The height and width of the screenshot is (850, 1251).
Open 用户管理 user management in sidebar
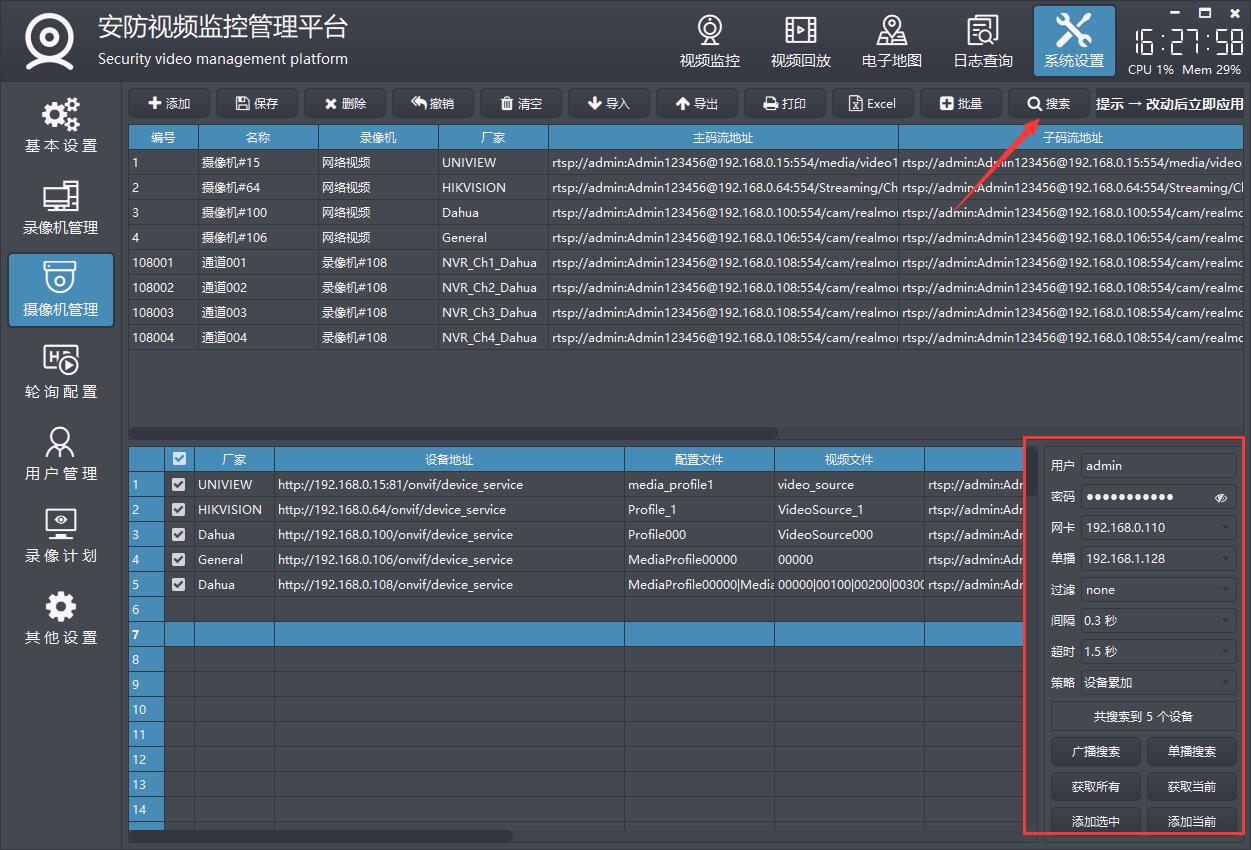pos(61,455)
